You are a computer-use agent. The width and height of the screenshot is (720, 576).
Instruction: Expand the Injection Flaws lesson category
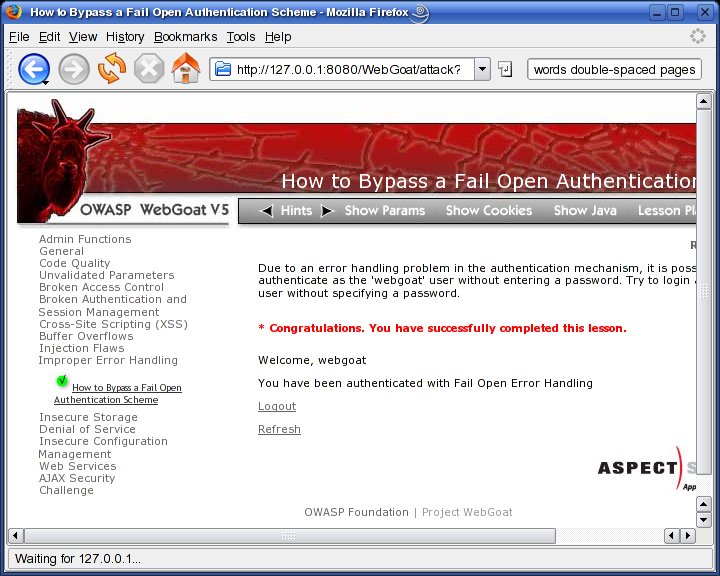click(82, 348)
